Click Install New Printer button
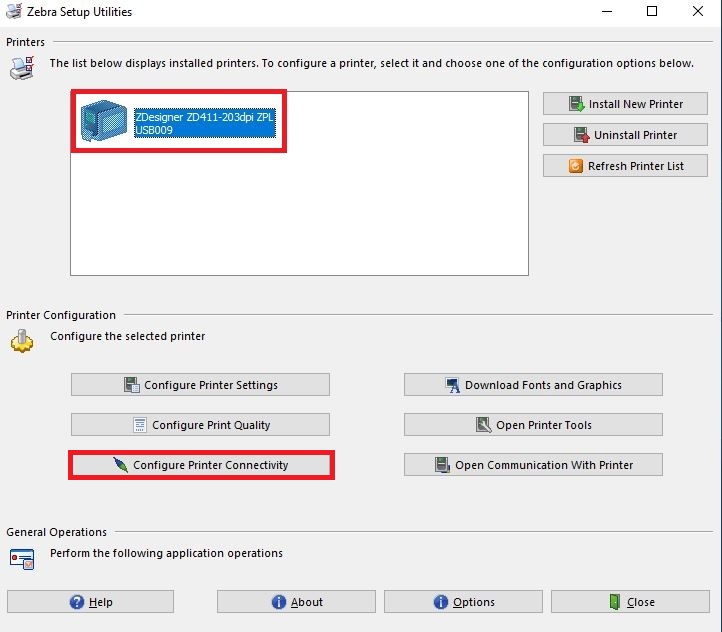722x632 pixels. click(x=625, y=104)
